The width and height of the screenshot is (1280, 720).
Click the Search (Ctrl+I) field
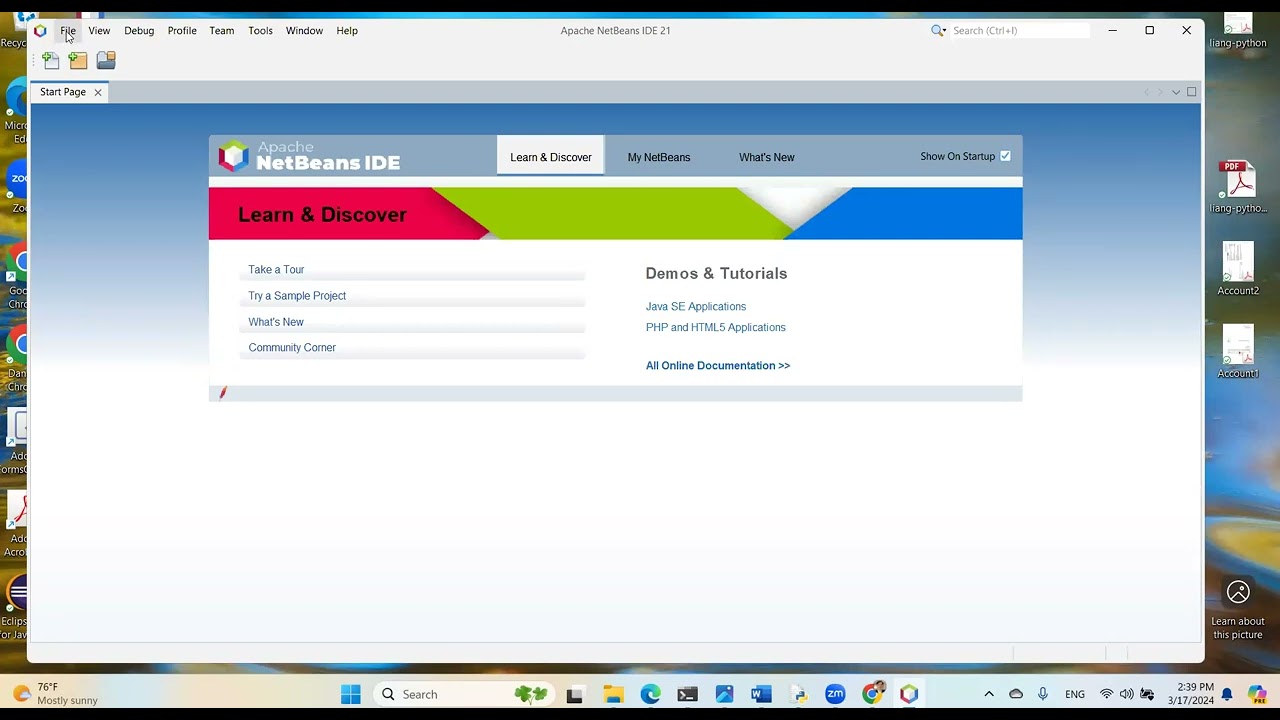click(1019, 31)
